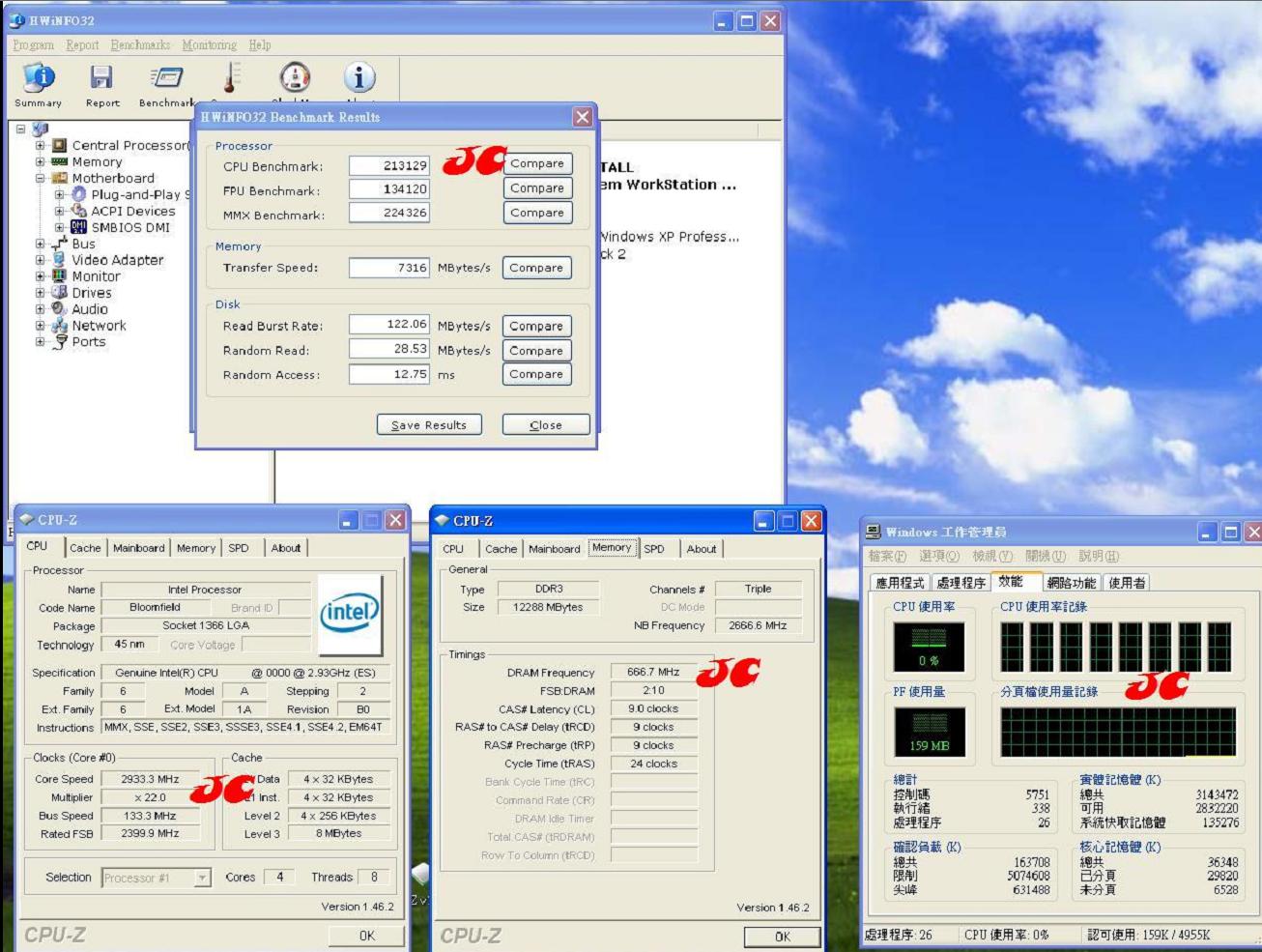Screen dimensions: 1262x952
Task: Click OK in the right CPU-Z Memory window
Action: click(783, 937)
